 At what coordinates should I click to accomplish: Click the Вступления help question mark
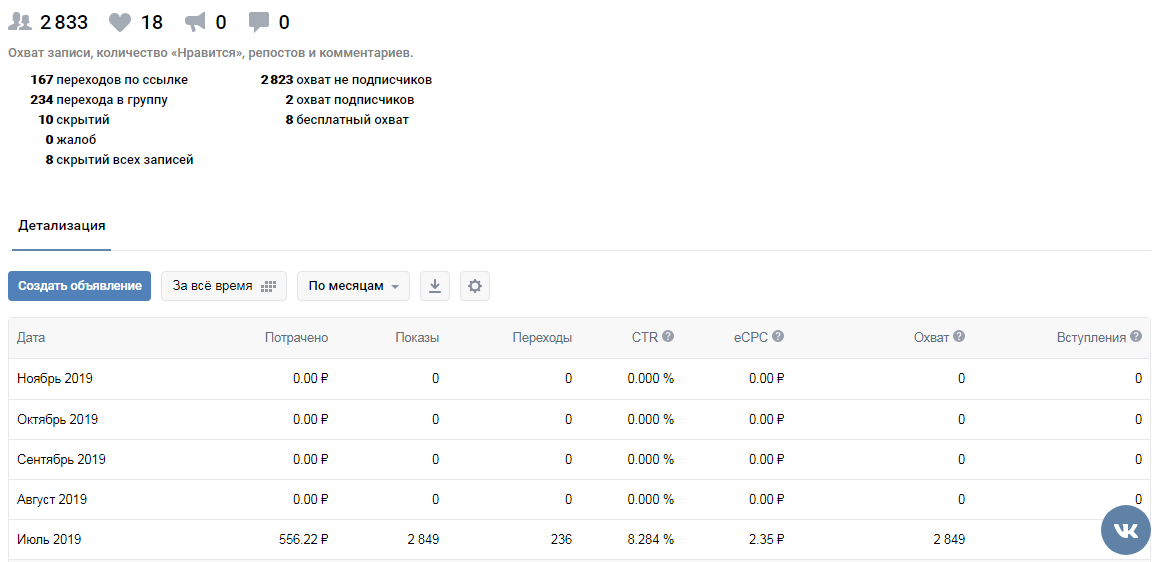click(x=1136, y=336)
